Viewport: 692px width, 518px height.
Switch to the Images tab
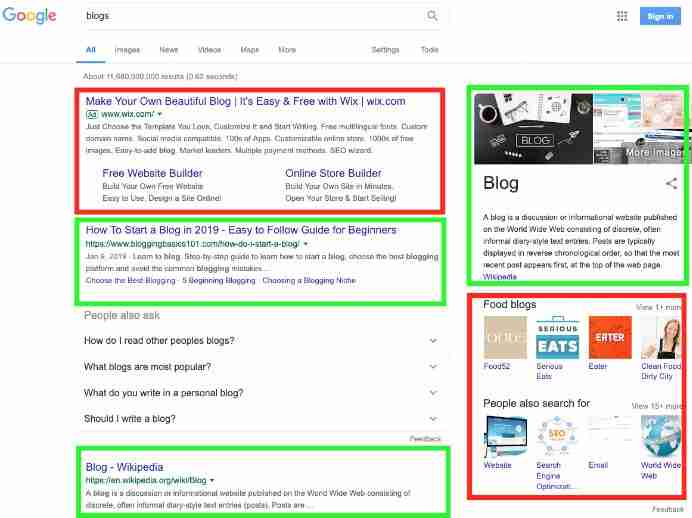click(x=127, y=50)
